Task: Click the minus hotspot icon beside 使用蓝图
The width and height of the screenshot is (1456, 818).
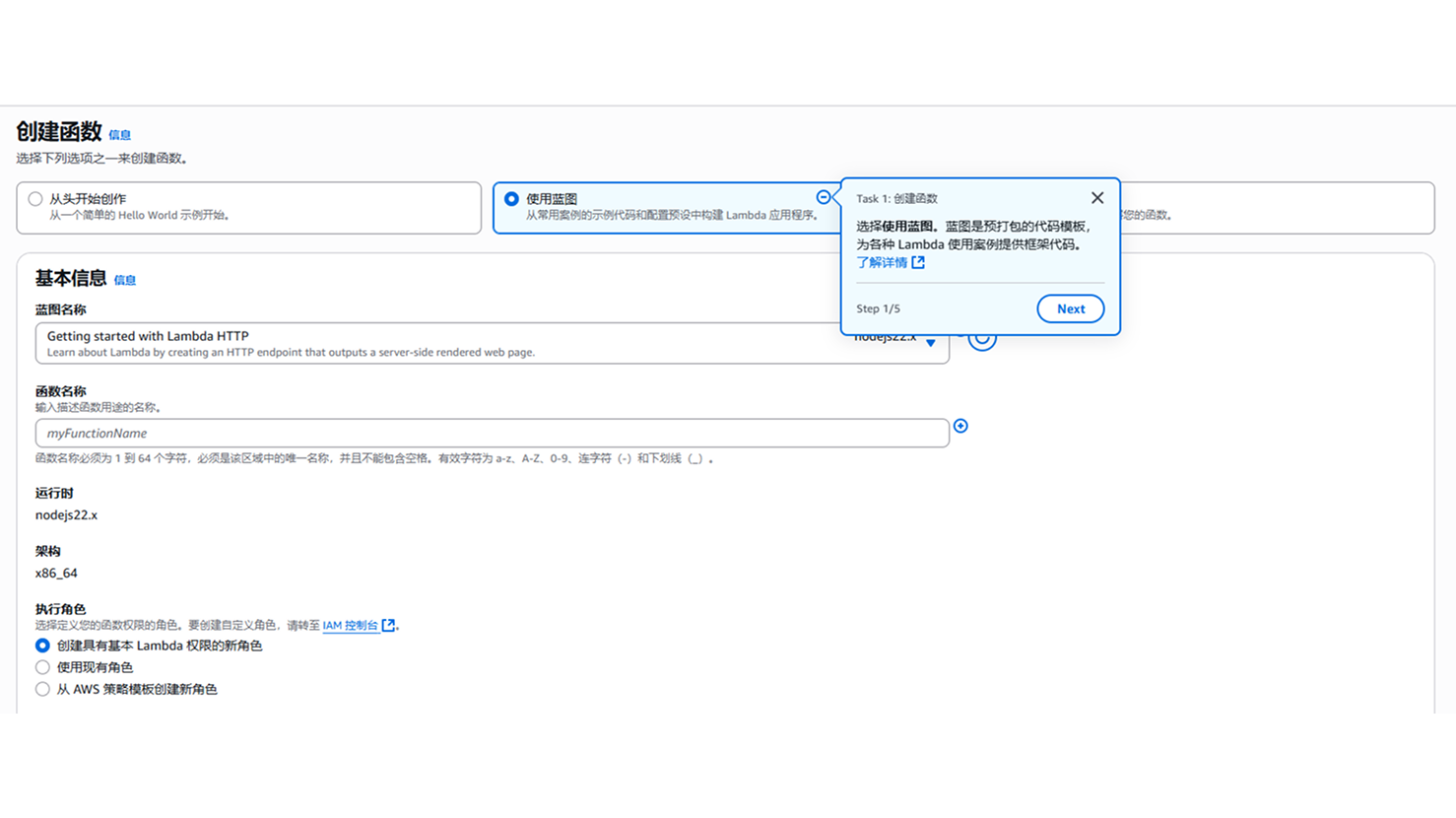Action: pyautogui.click(x=824, y=197)
